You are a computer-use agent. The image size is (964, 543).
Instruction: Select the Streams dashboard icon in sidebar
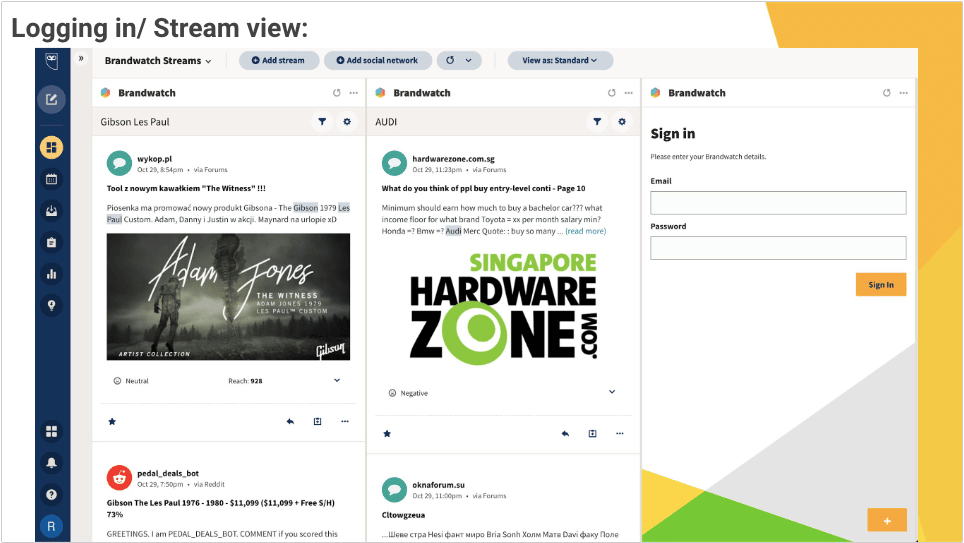[52, 148]
